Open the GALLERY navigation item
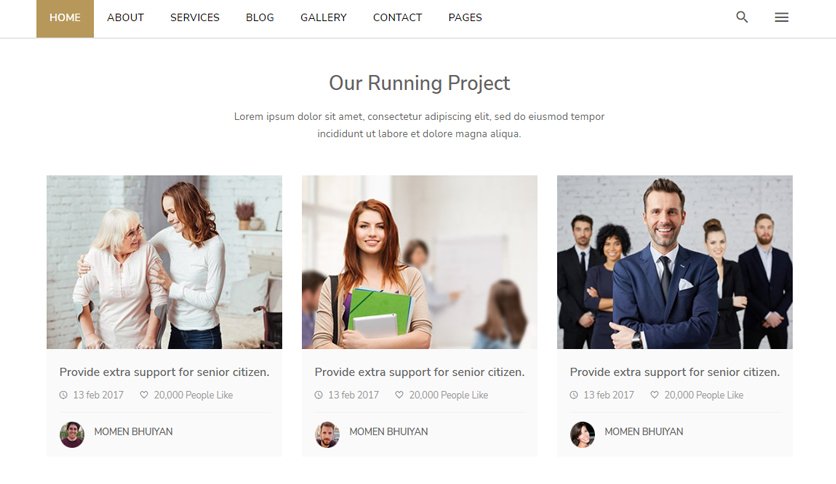This screenshot has width=836, height=484. pos(323,18)
